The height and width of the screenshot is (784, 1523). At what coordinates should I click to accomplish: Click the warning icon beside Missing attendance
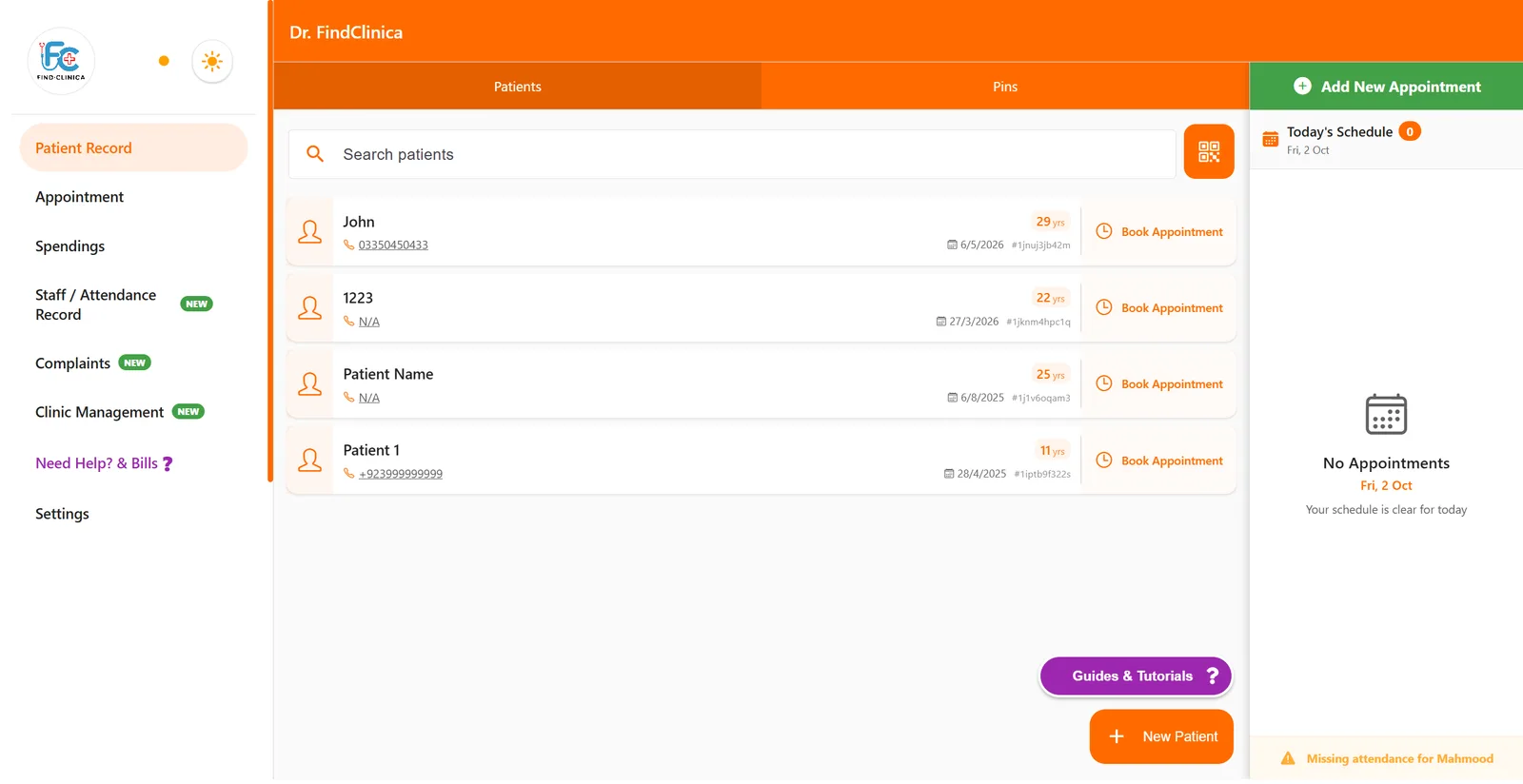(x=1288, y=758)
